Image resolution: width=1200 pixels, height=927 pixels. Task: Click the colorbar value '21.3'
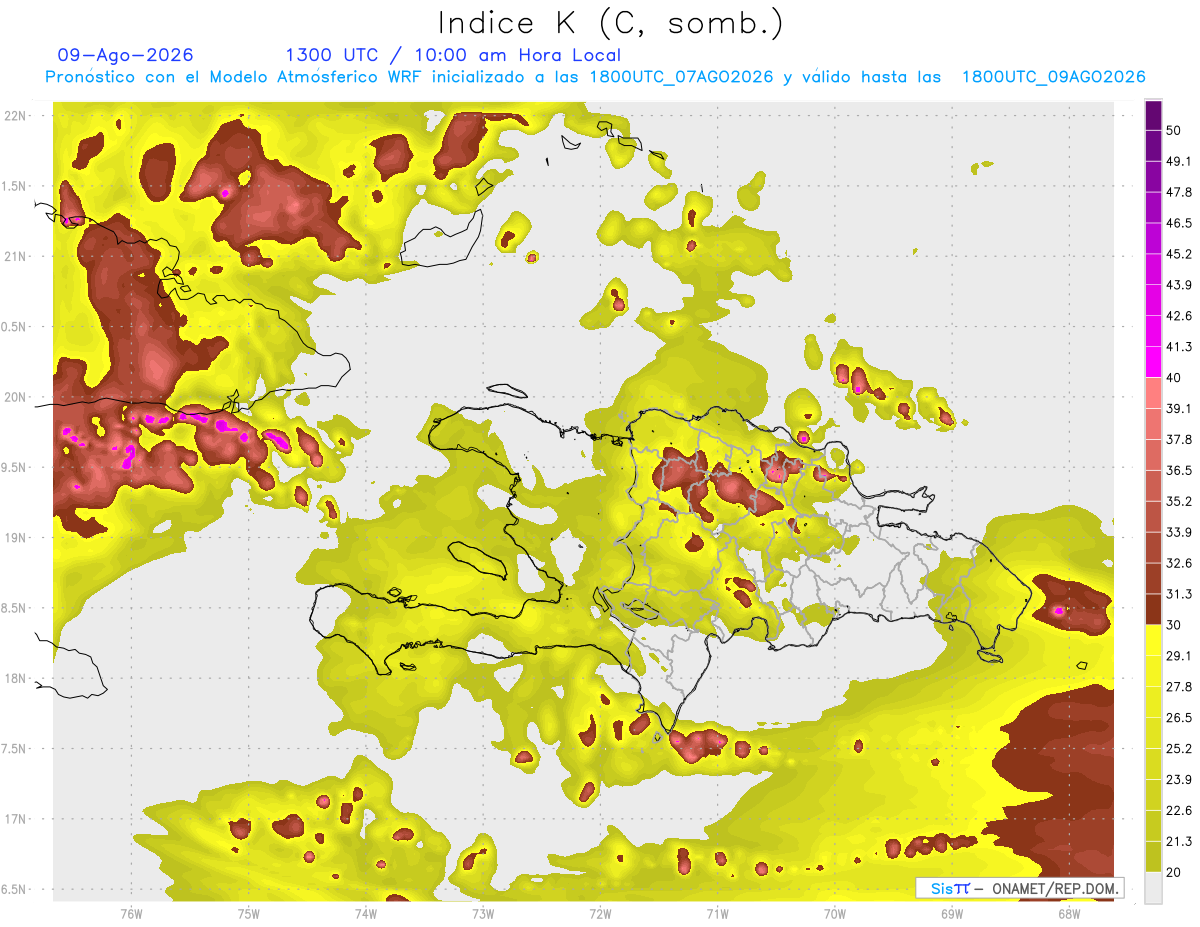click(1179, 841)
